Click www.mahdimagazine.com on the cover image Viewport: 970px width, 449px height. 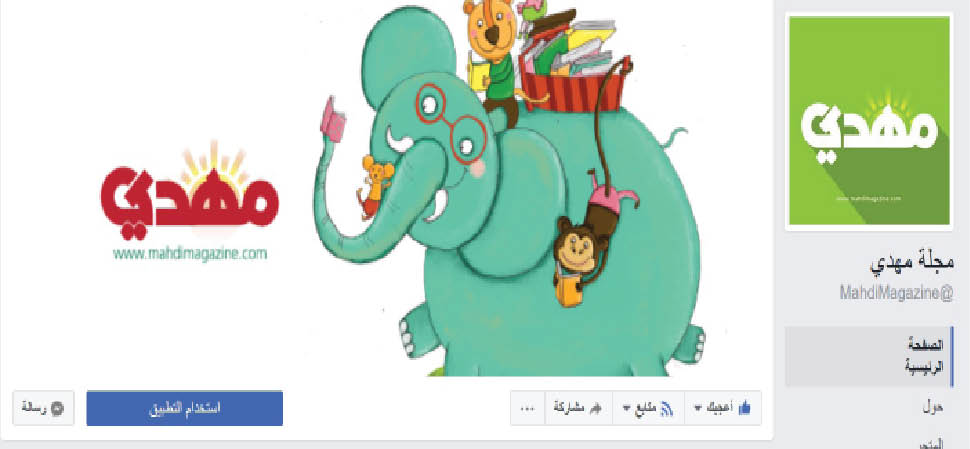click(190, 254)
